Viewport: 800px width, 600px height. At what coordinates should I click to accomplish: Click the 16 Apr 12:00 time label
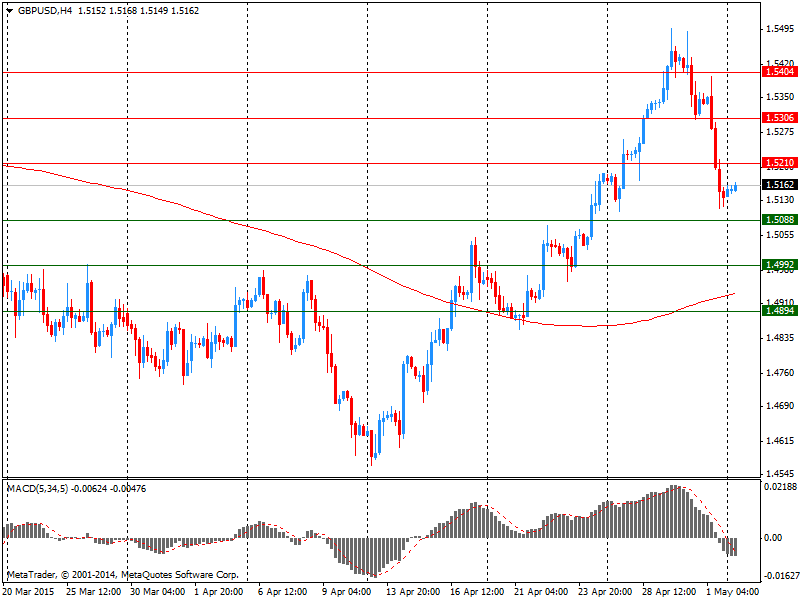pyautogui.click(x=477, y=592)
